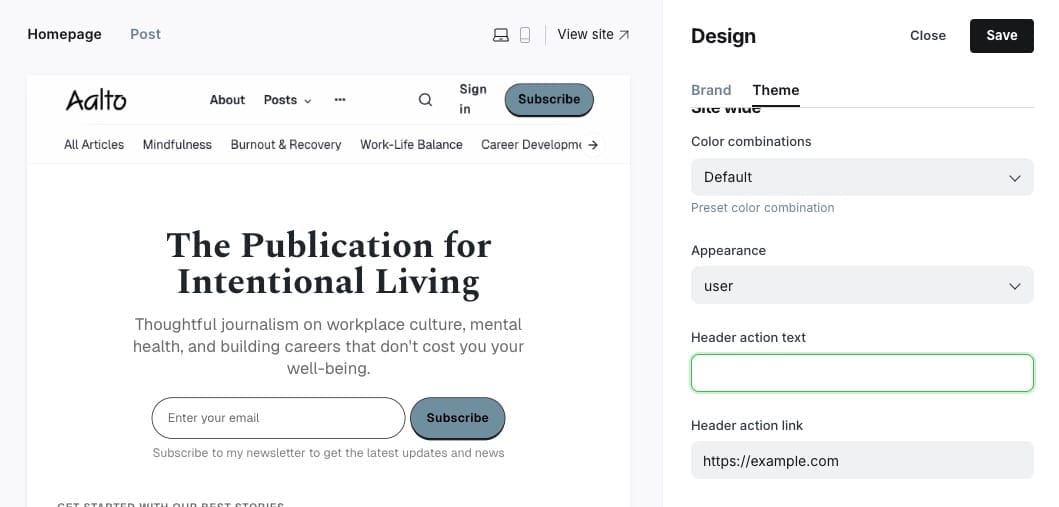Open Color combinations dropdown
1059x507 pixels.
(x=862, y=177)
